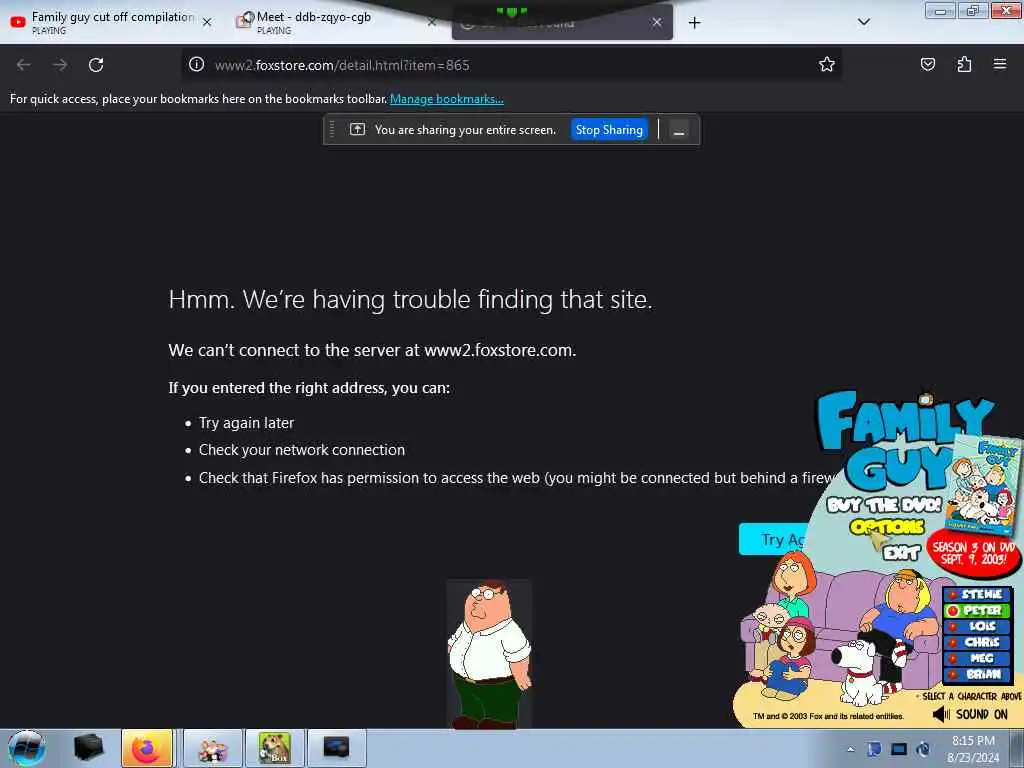
Task: Open the site information icon in the address bar
Action: pos(197,64)
